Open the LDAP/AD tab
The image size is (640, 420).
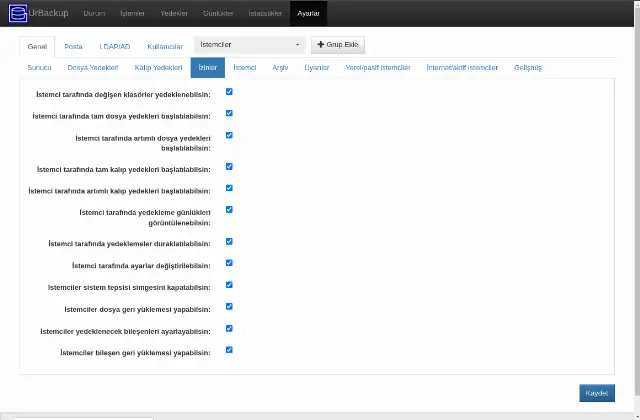click(115, 47)
